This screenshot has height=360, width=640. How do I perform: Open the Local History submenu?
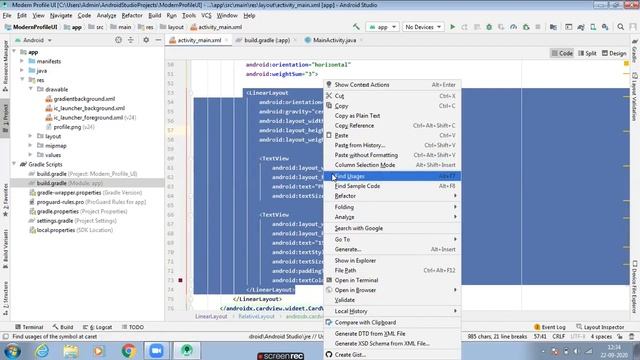pyautogui.click(x=392, y=311)
